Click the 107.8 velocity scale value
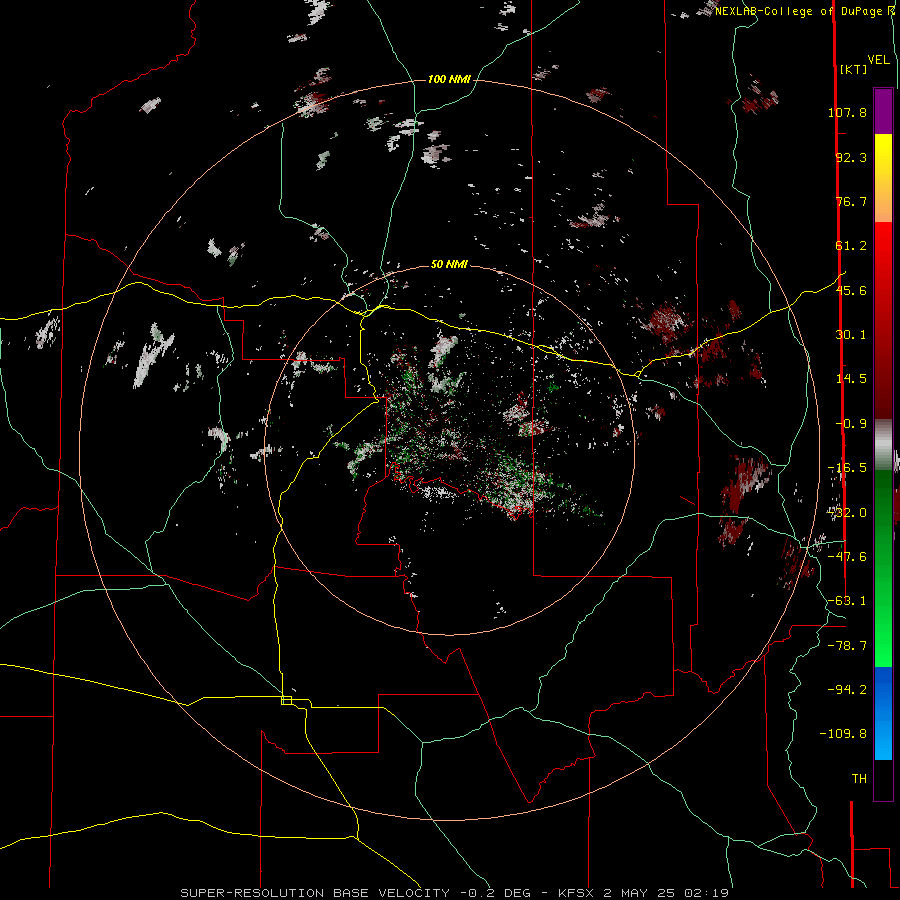This screenshot has width=900, height=900. [847, 112]
